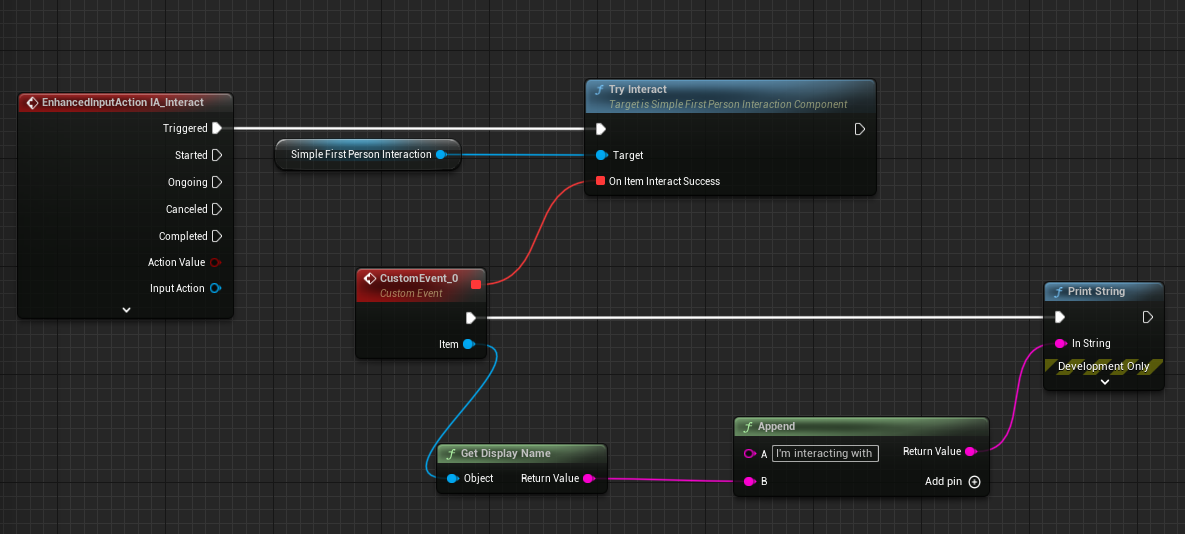This screenshot has height=534, width=1185.
Task: Click the Item output pin on CustomEvent_0
Action: [469, 344]
